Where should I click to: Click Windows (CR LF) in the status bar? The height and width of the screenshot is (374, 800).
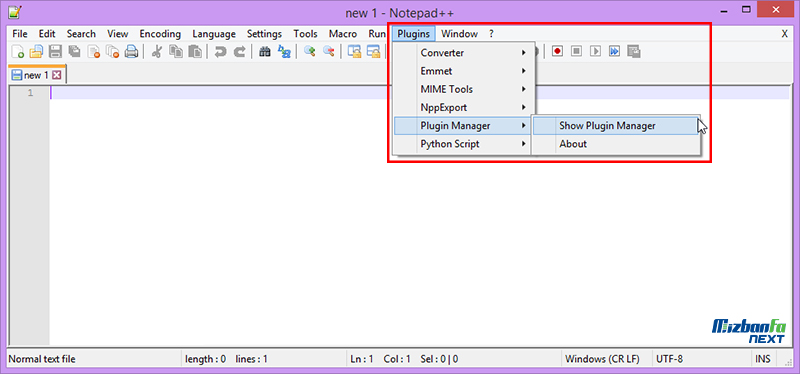point(602,359)
